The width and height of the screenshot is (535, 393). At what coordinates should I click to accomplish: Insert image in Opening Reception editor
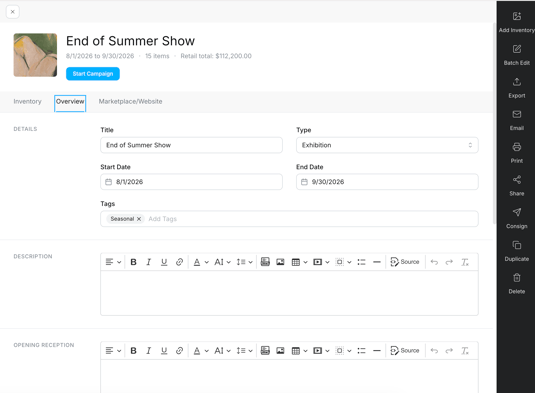click(280, 351)
